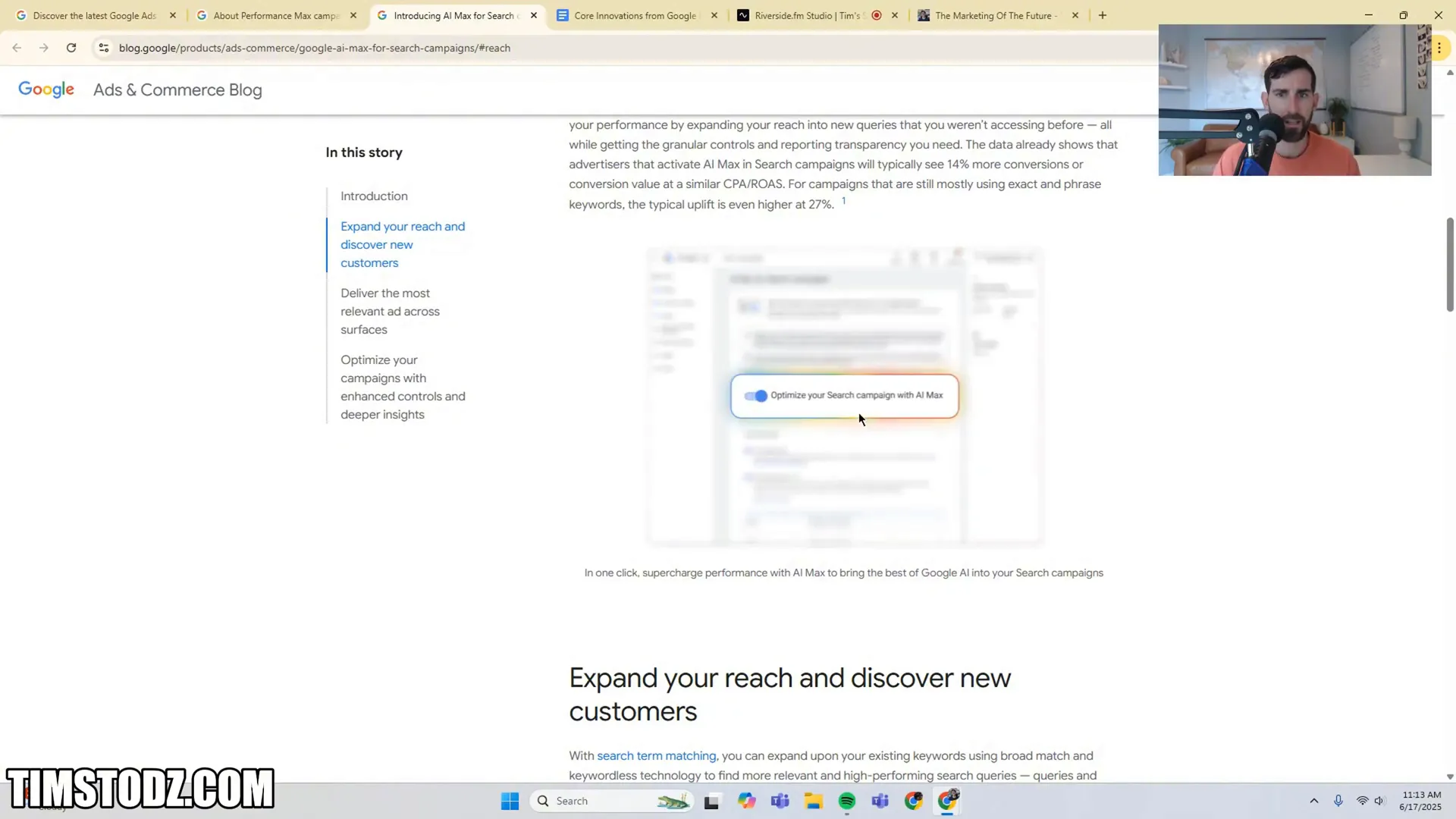Open a new browser tab
Screen dimensions: 1456x819
coord(1103,15)
